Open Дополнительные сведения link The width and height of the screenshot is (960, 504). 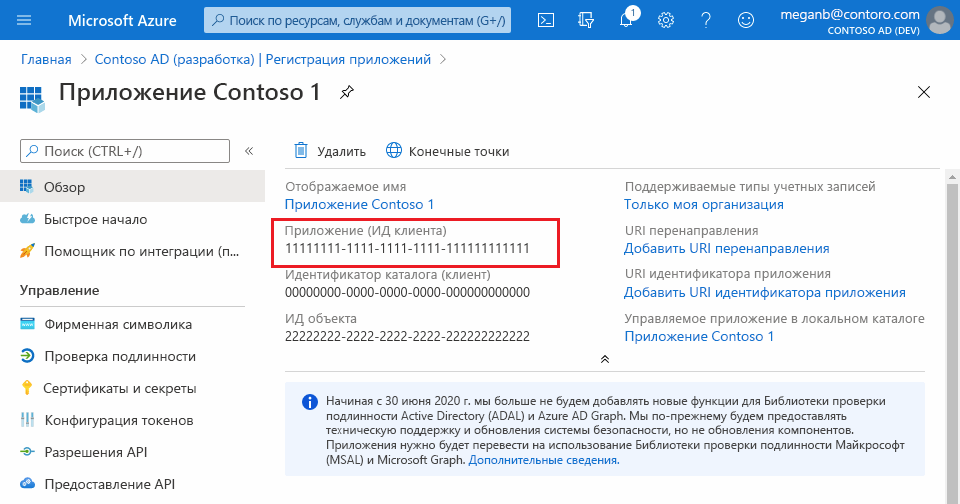pyautogui.click(x=544, y=460)
